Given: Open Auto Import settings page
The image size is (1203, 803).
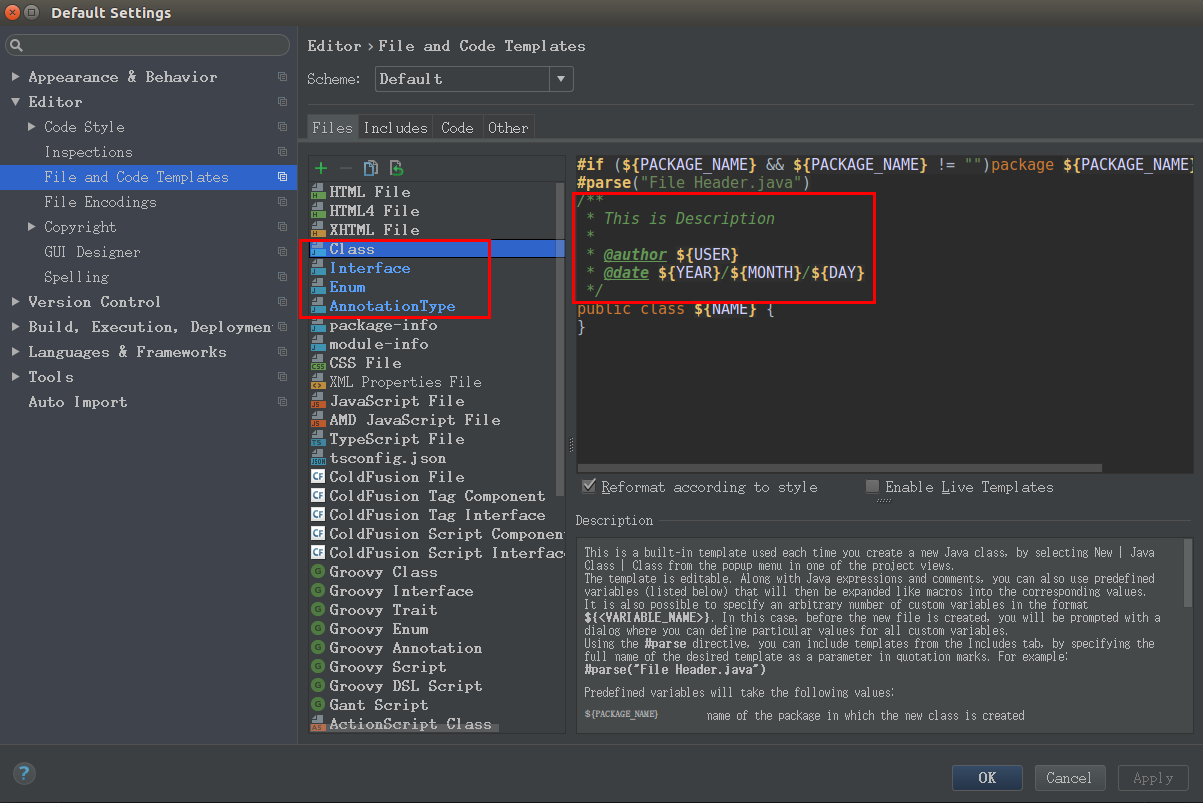Looking at the screenshot, I should [x=78, y=402].
